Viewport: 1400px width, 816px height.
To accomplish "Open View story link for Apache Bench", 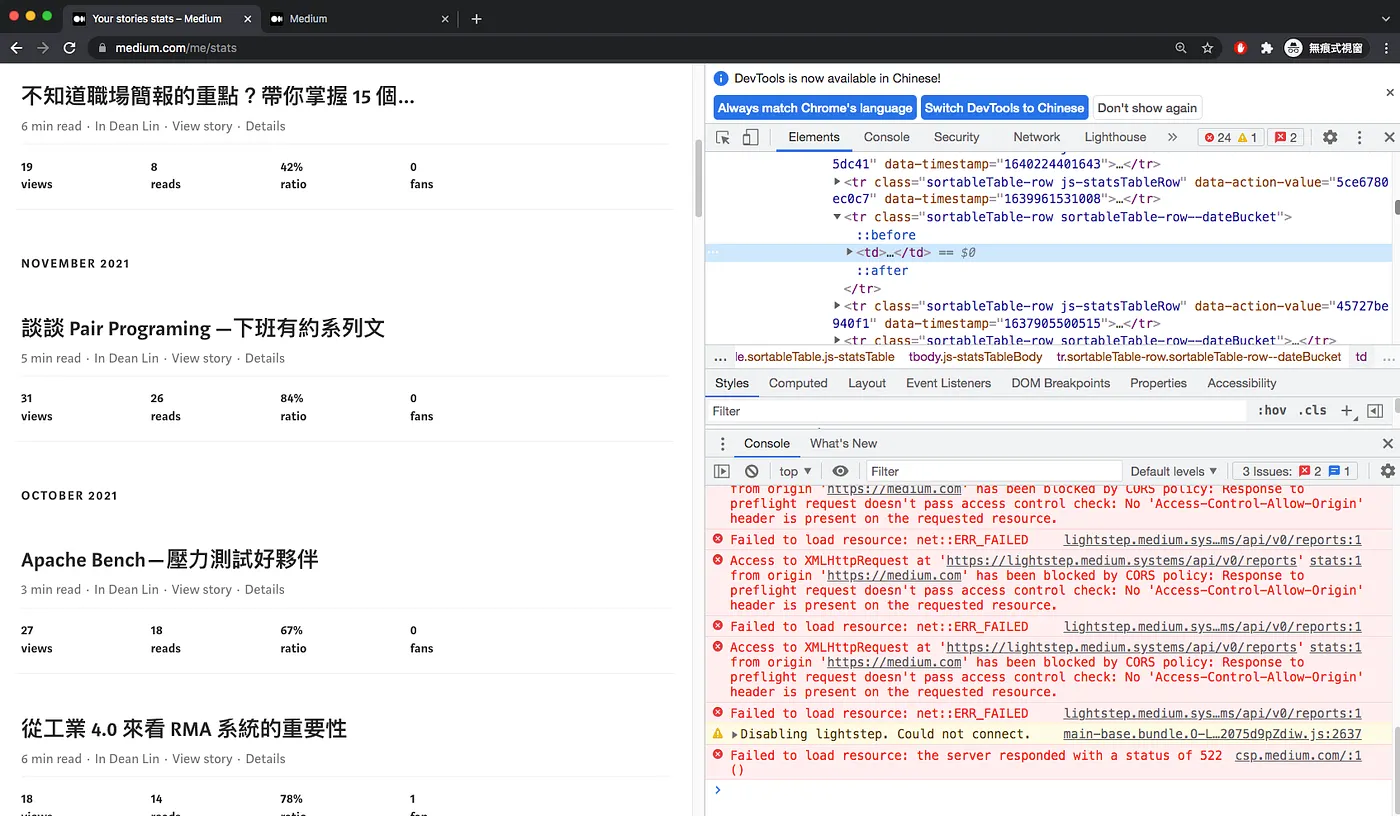I will (202, 589).
